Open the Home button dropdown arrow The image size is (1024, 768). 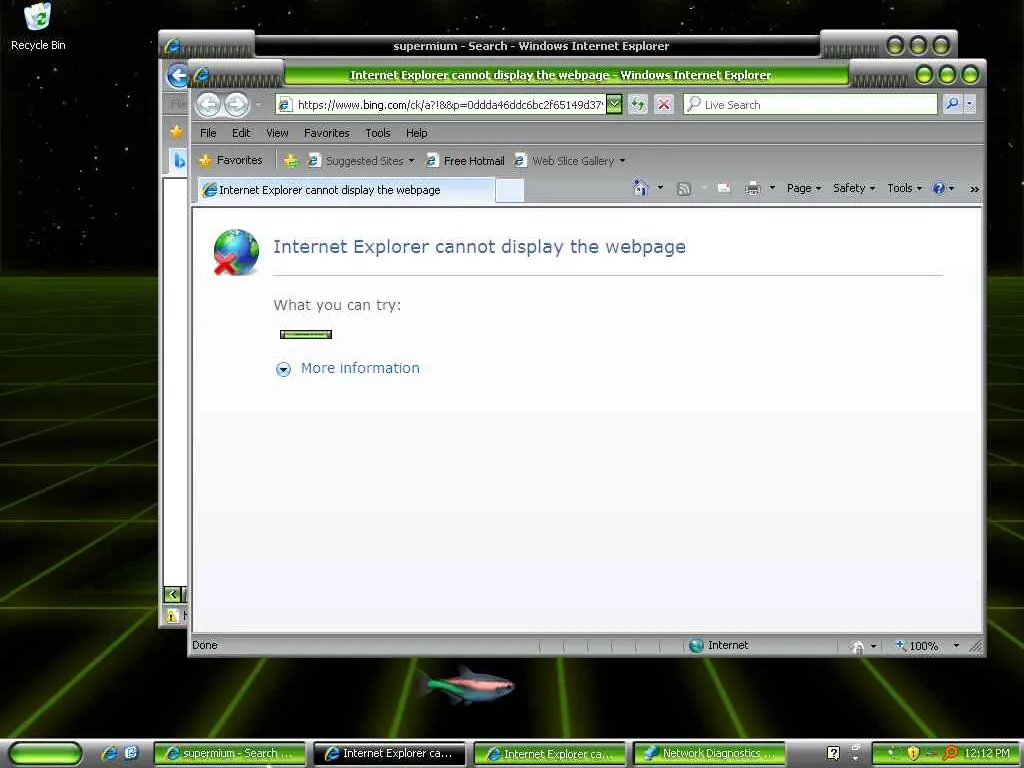tap(660, 188)
